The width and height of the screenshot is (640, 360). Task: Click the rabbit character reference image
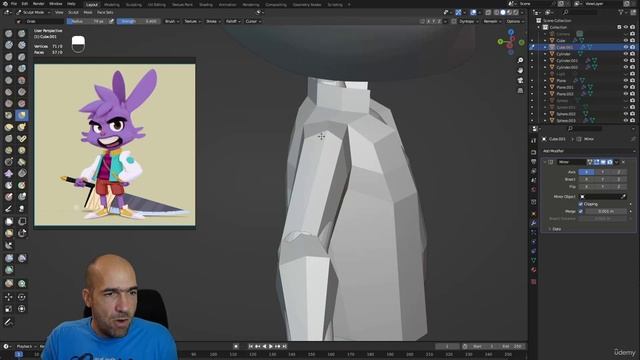tap(115, 144)
